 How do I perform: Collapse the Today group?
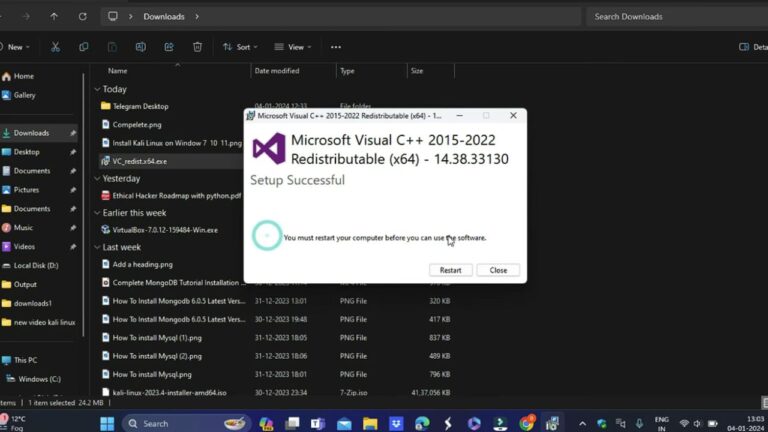[97, 89]
